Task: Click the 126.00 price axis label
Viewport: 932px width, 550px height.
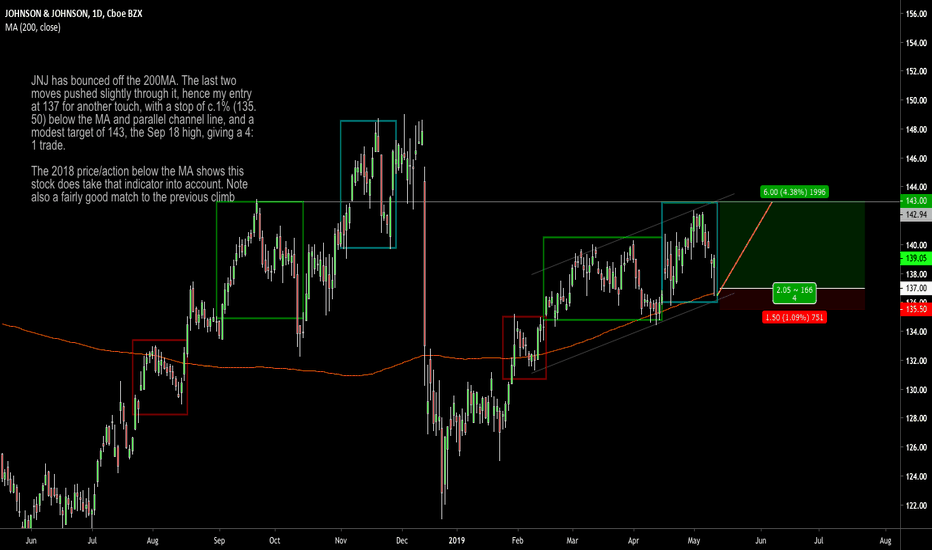Action: [x=916, y=448]
